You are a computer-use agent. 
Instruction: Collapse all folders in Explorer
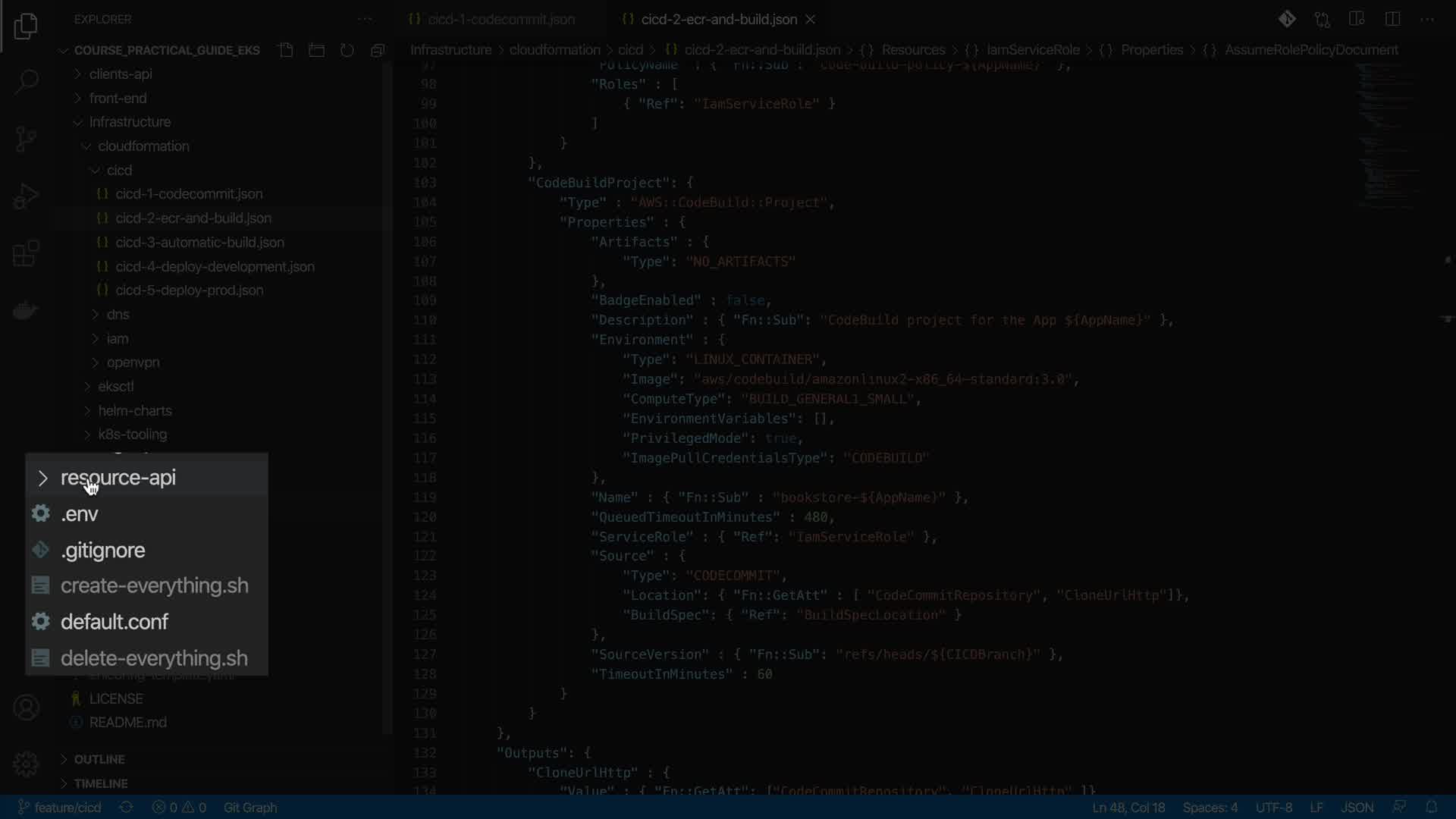coord(377,50)
